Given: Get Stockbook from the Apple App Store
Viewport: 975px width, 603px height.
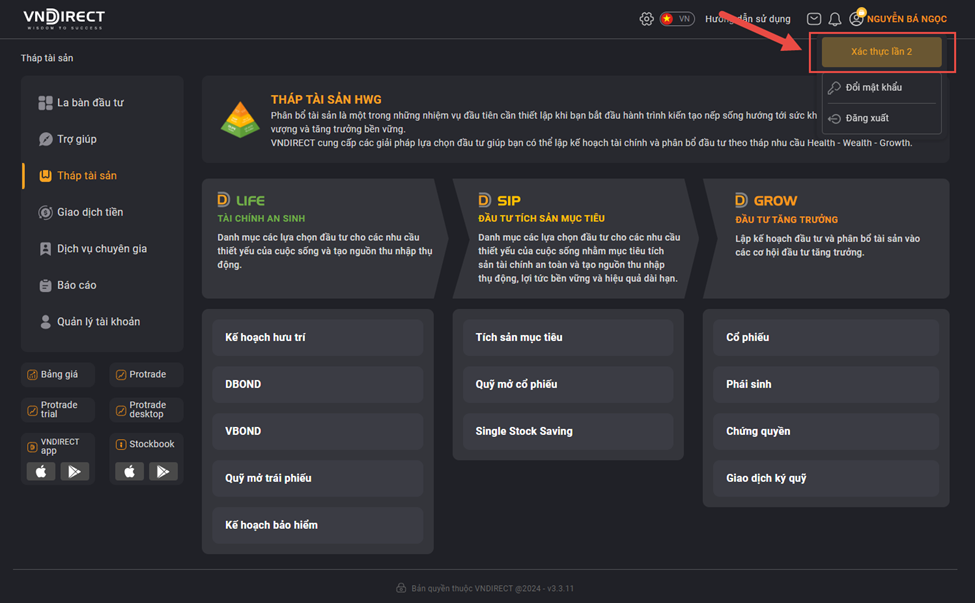Looking at the screenshot, I should [129, 471].
